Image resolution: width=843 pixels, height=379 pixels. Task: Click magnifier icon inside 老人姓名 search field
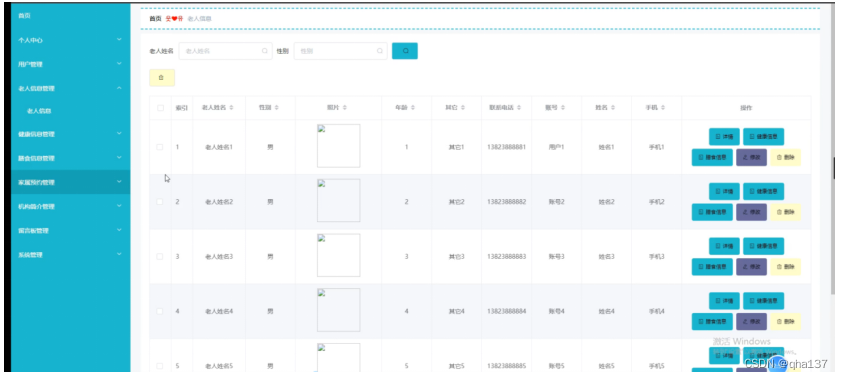click(x=265, y=51)
